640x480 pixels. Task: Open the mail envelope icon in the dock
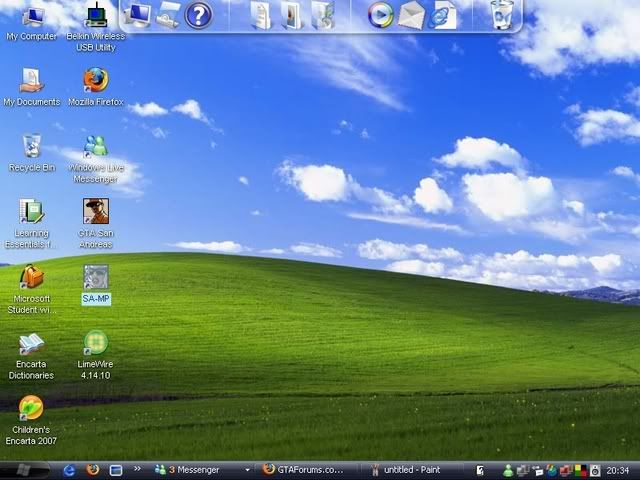click(411, 16)
